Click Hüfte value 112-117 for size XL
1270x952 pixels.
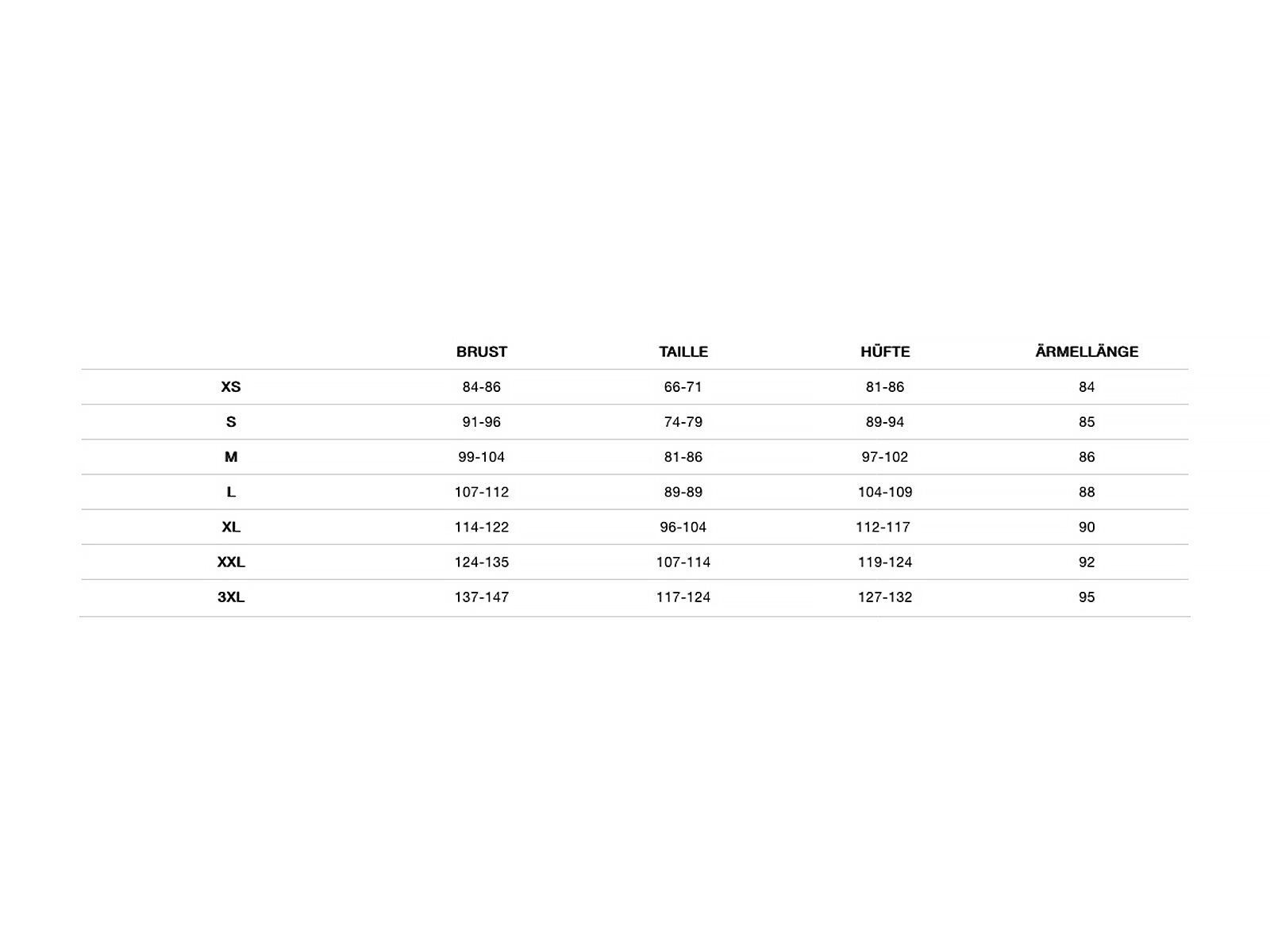pos(883,527)
